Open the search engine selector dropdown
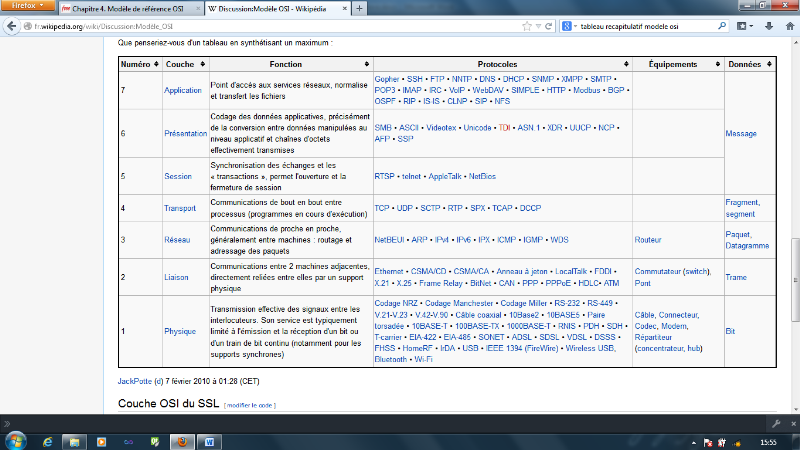This screenshot has width=800, height=450. coord(569,26)
